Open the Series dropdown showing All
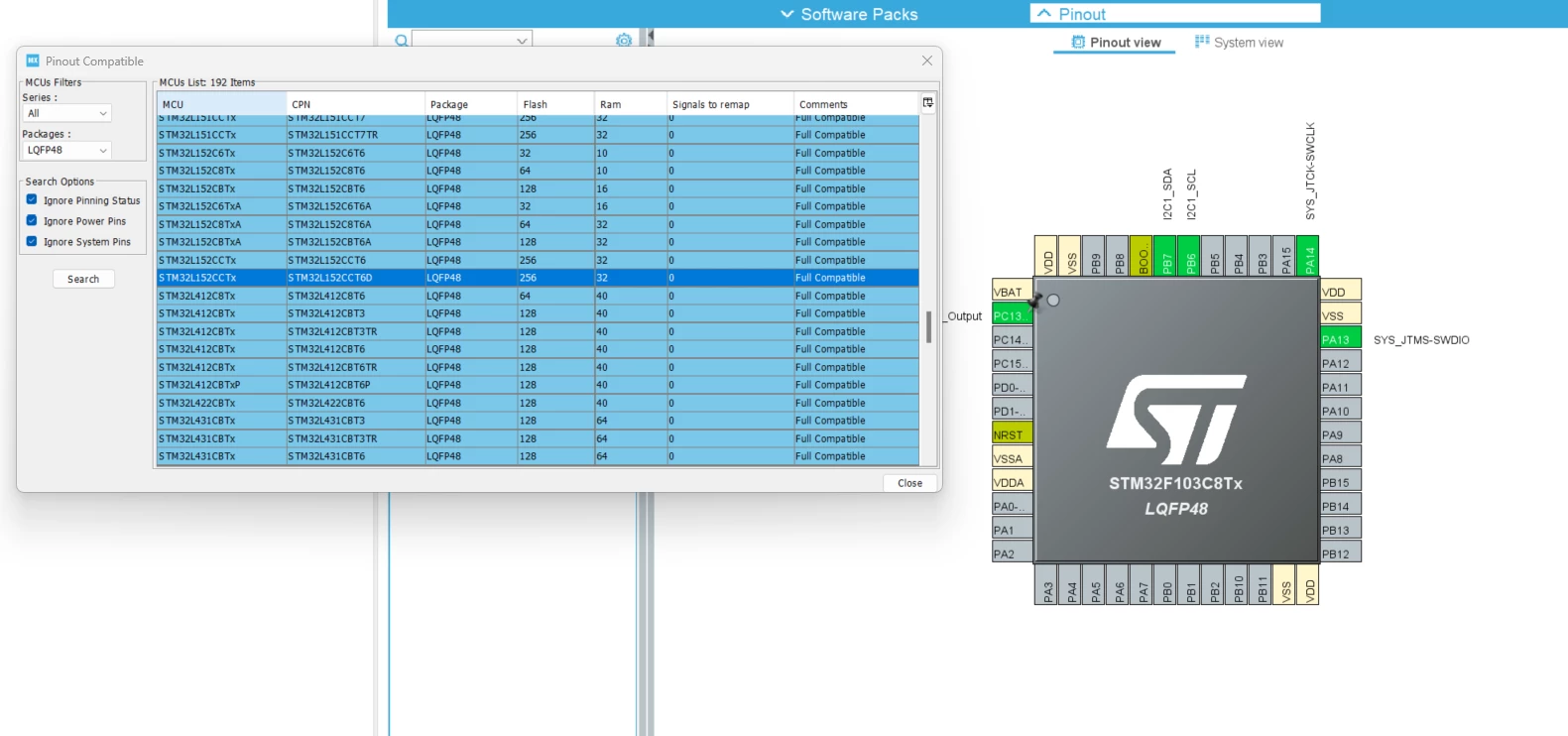Viewport: 1568px width, 736px height. tap(66, 113)
